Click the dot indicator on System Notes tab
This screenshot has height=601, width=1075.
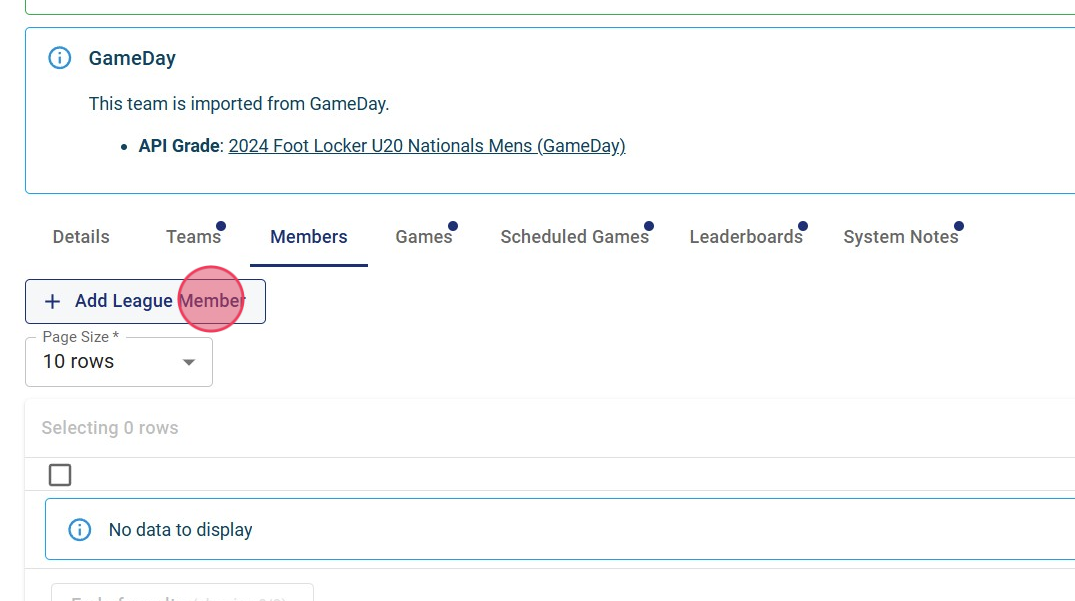click(958, 226)
